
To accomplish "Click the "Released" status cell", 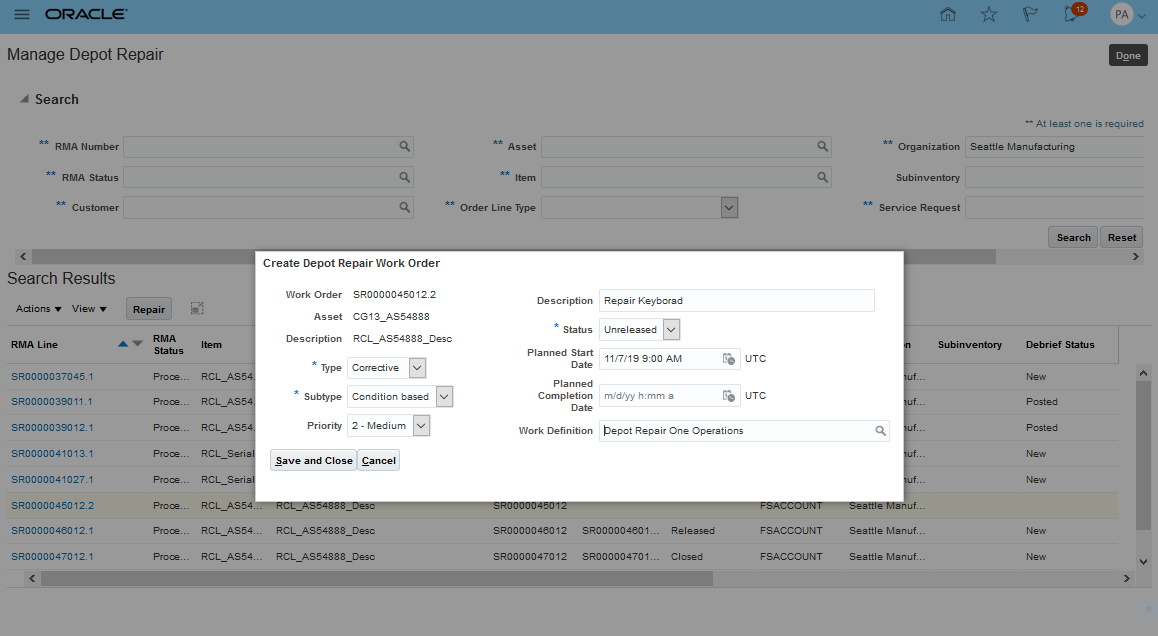I will click(693, 530).
